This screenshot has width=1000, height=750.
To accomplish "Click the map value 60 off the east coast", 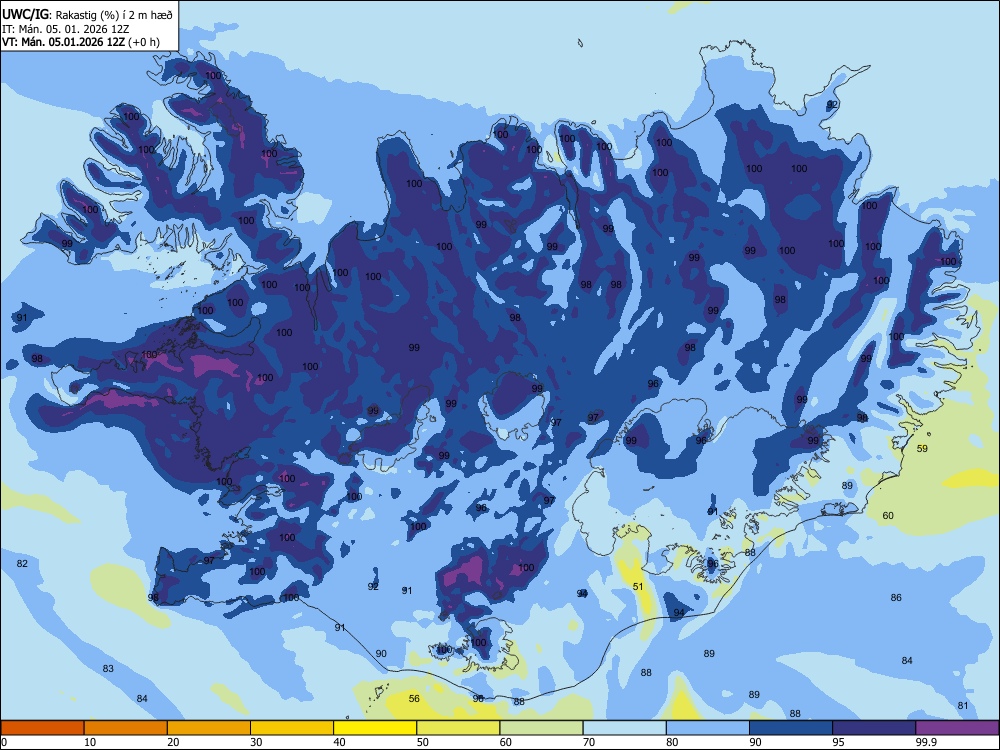I will pyautogui.click(x=888, y=515).
